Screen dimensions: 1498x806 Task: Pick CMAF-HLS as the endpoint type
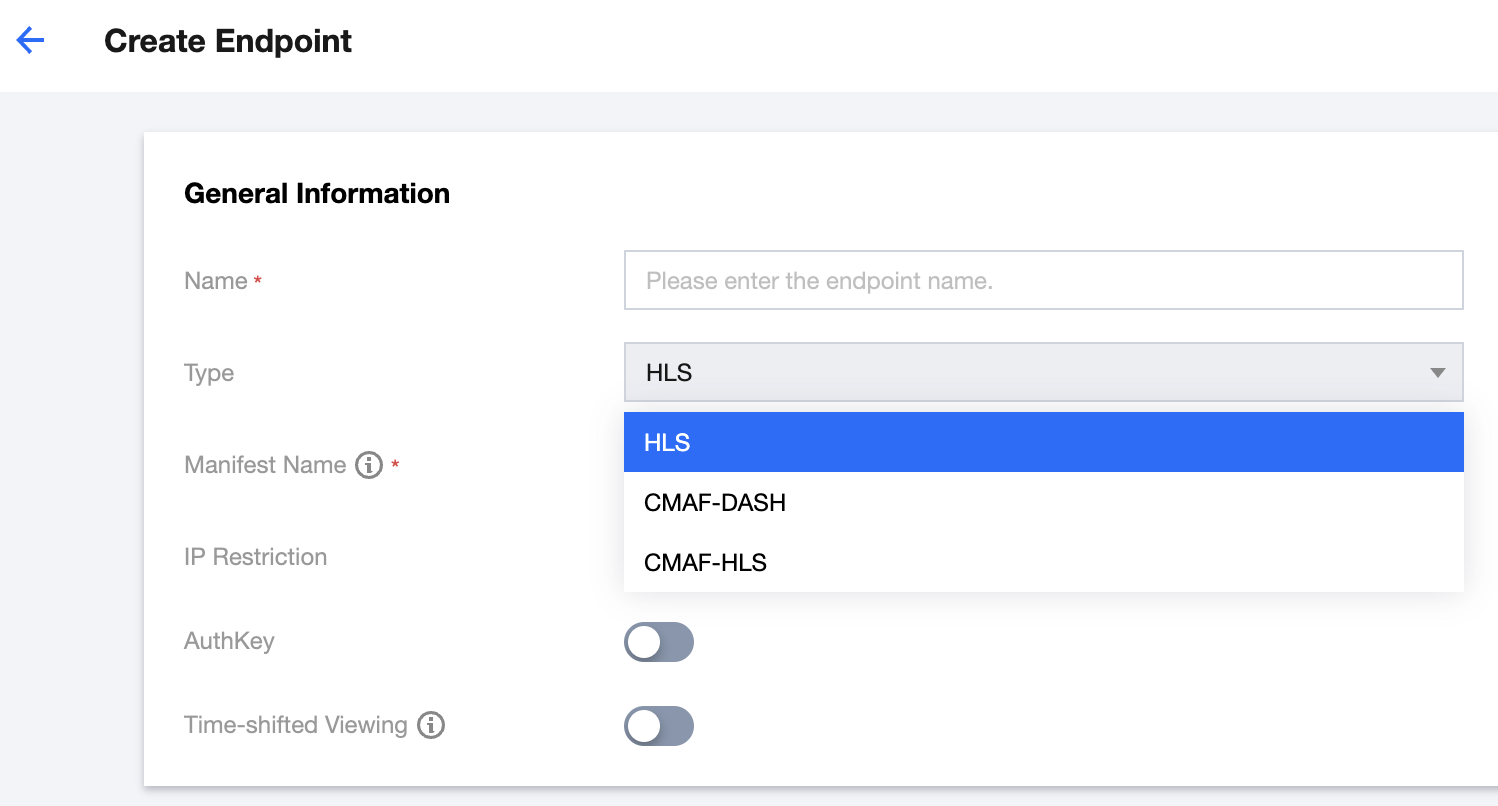click(705, 562)
